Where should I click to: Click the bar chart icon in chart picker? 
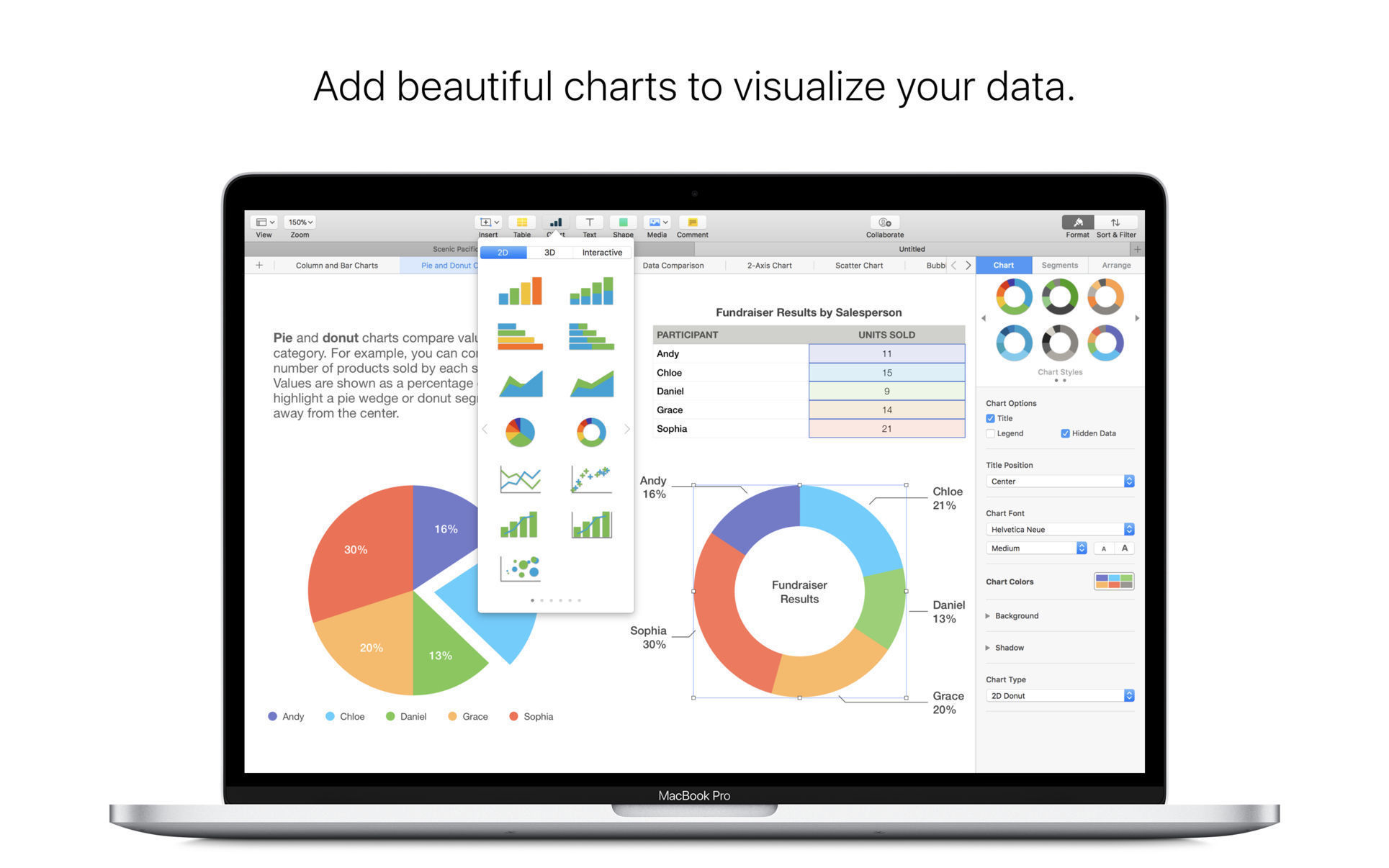(517, 289)
